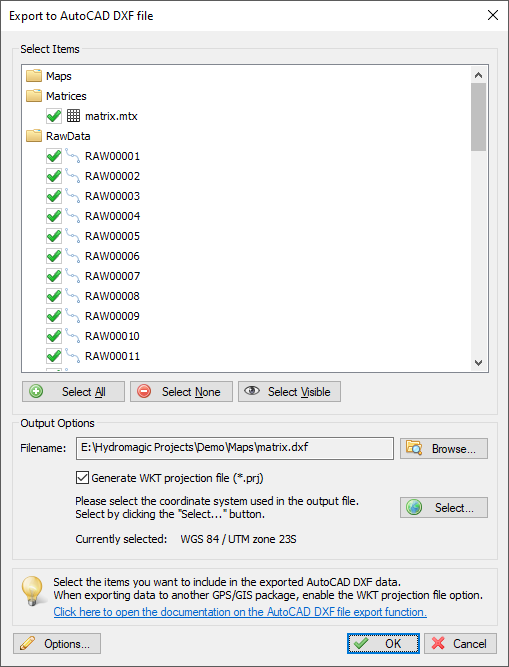Open the DXF export documentation link

tap(240, 612)
